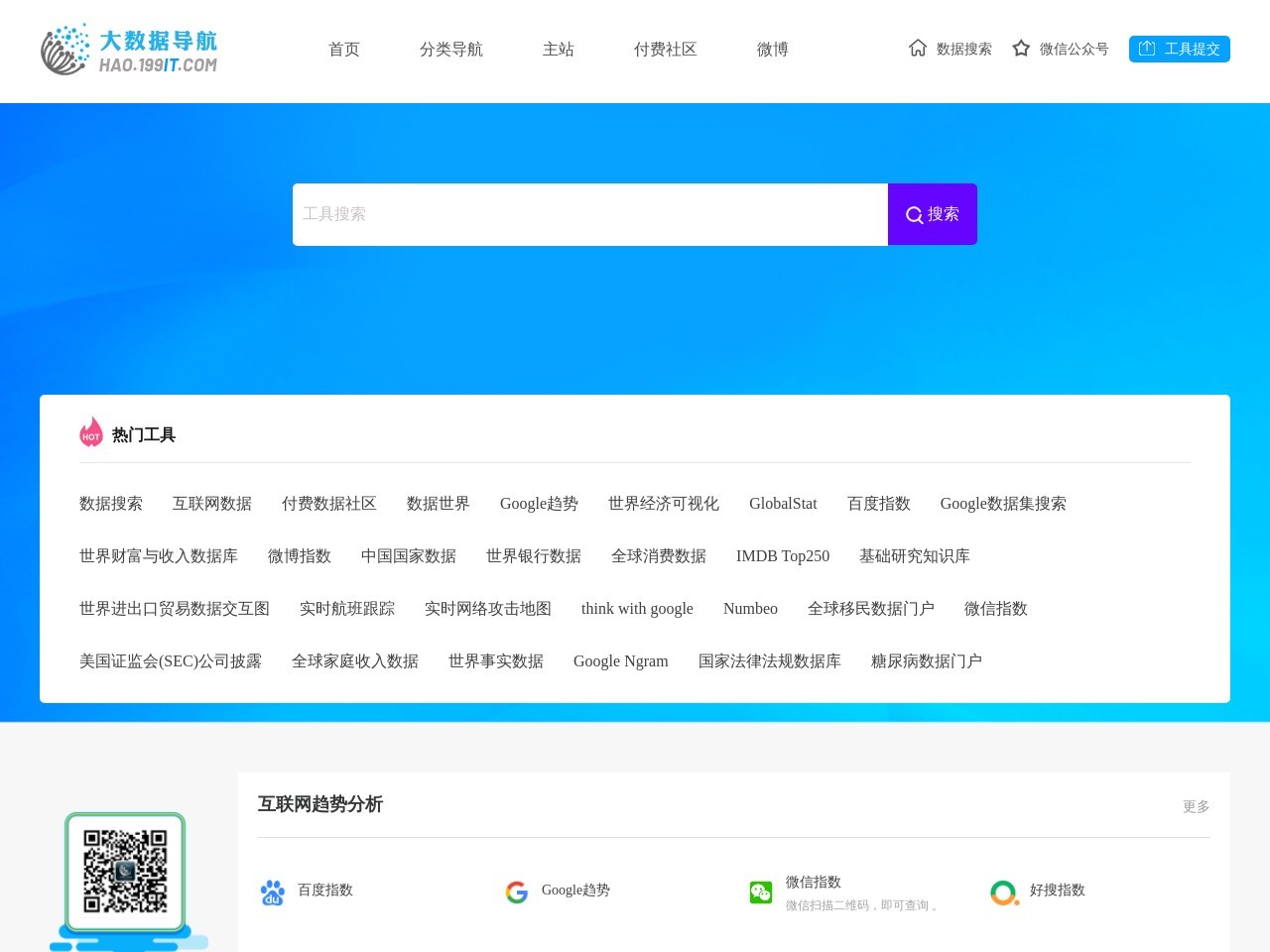The image size is (1270, 952).
Task: Open the IMDB Top250 link
Action: pos(784,556)
